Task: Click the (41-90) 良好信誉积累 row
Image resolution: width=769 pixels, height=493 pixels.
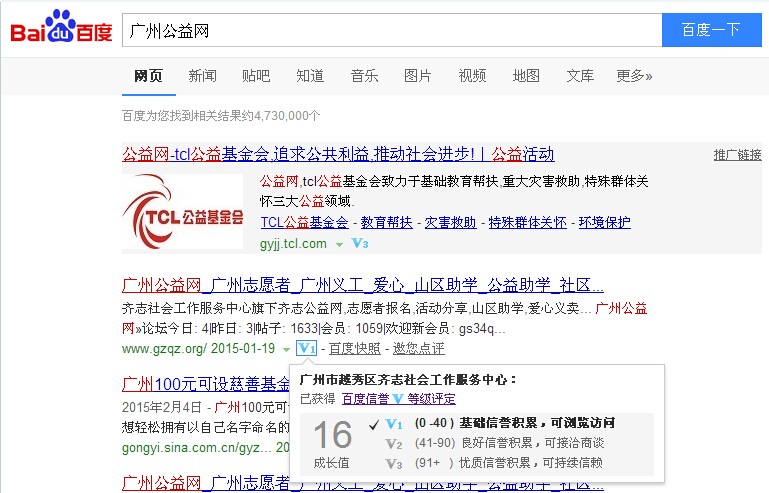Action: point(509,443)
